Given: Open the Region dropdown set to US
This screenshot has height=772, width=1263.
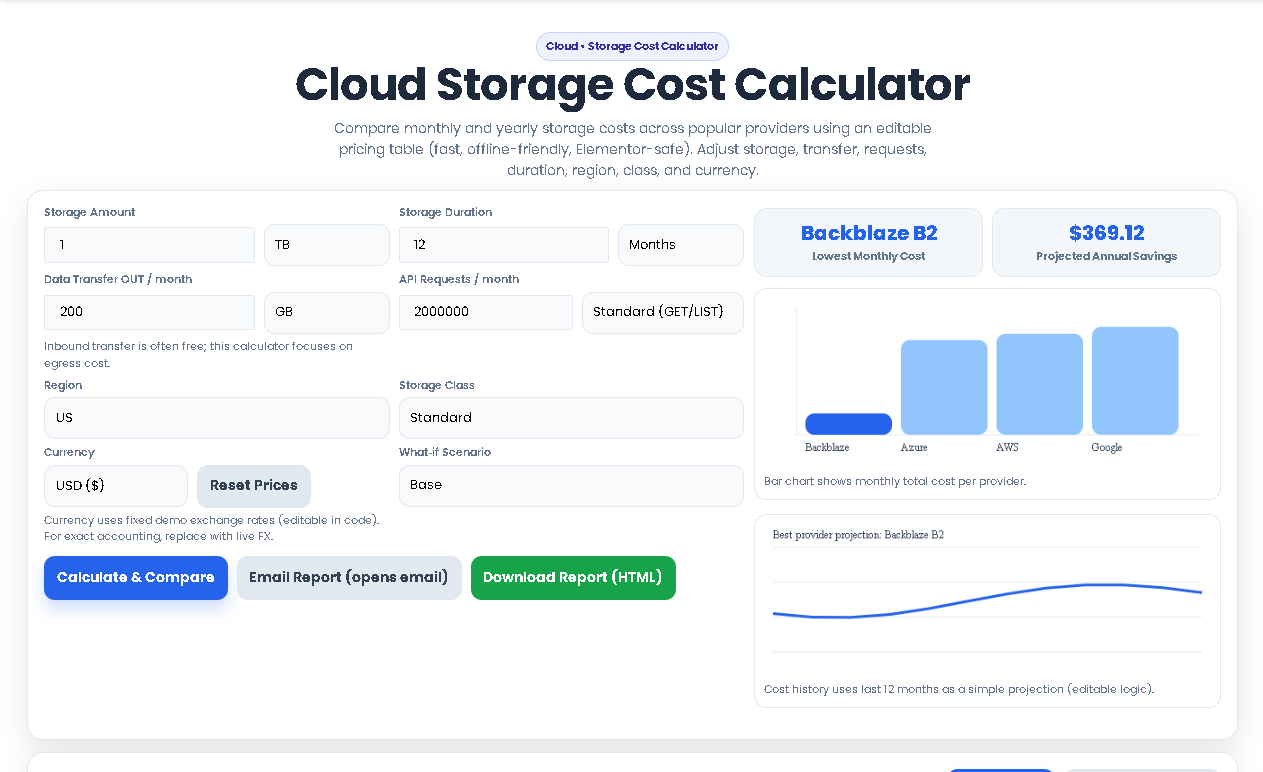Looking at the screenshot, I should tap(216, 417).
